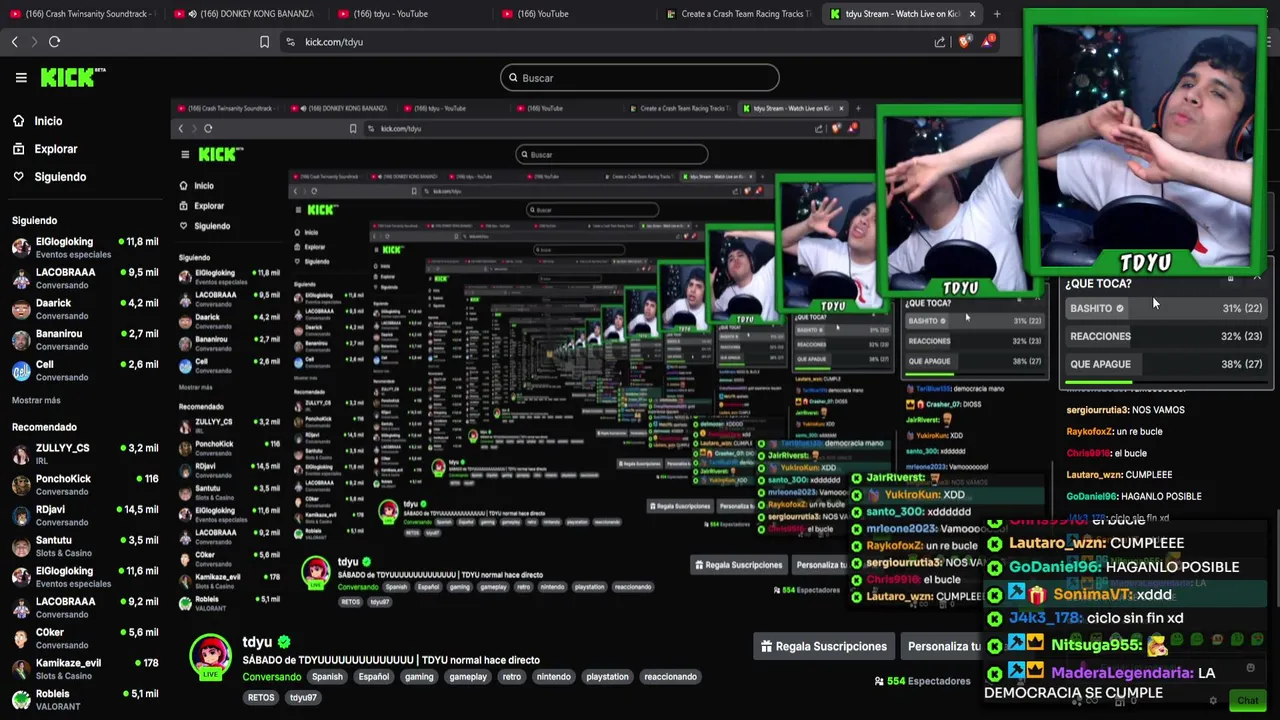This screenshot has width=1280, height=720.
Task: Click the green Chat send button
Action: [1247, 701]
